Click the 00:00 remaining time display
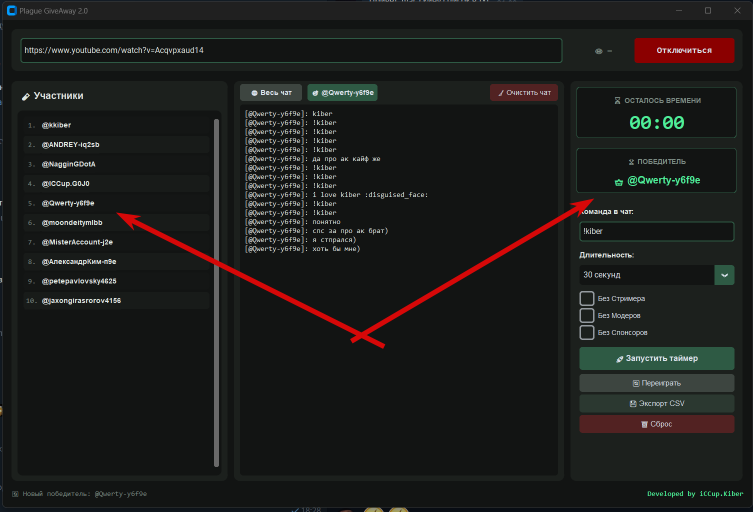Viewport: 753px width, 512px height. tap(656, 123)
